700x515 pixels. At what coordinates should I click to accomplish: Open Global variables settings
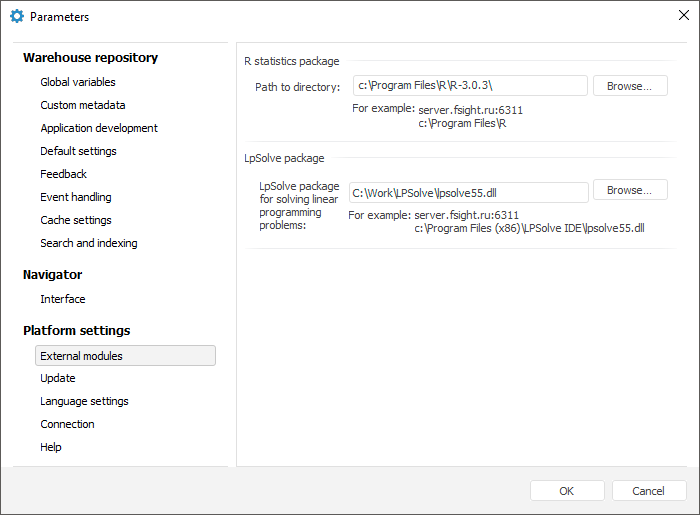[78, 82]
